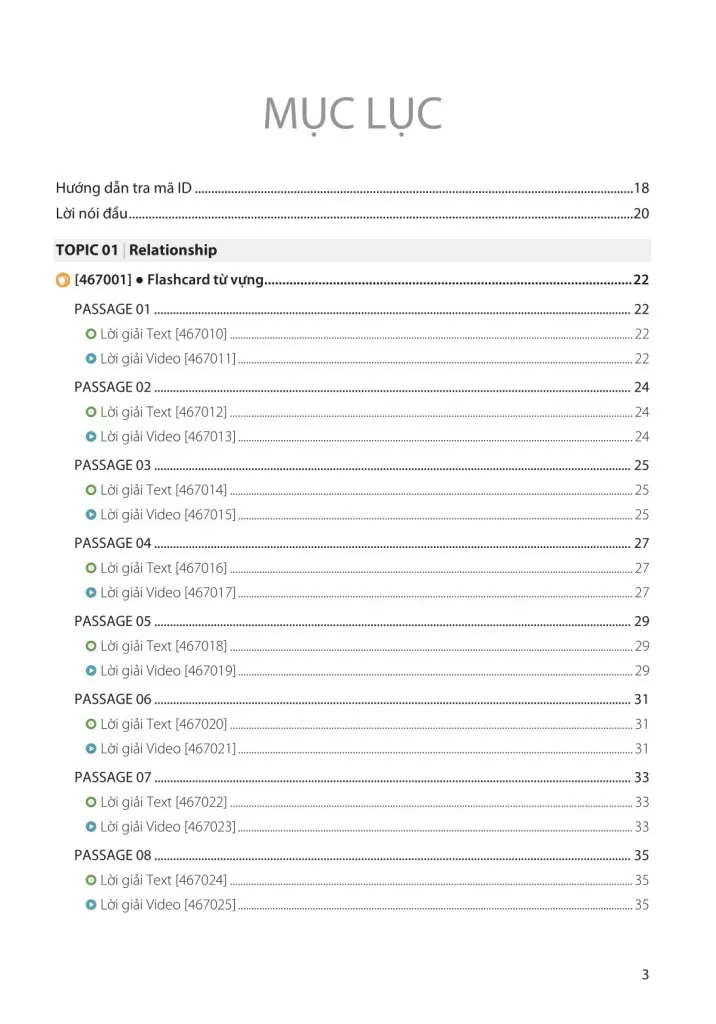The image size is (716, 1024).
Task: Open Lời giải Video [467013] link
Action: pos(168,436)
